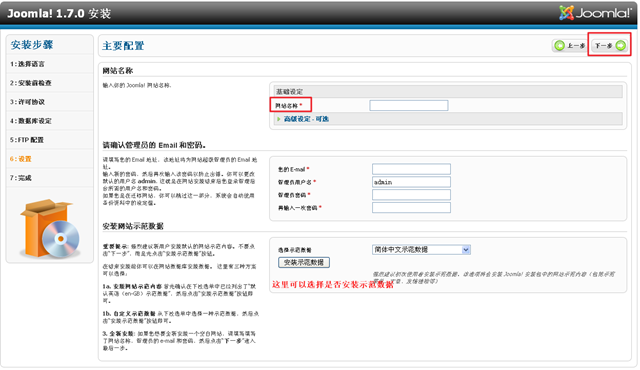Select step 1: 选择语言
Viewport: 640px width, 370px height.
[x=27, y=64]
